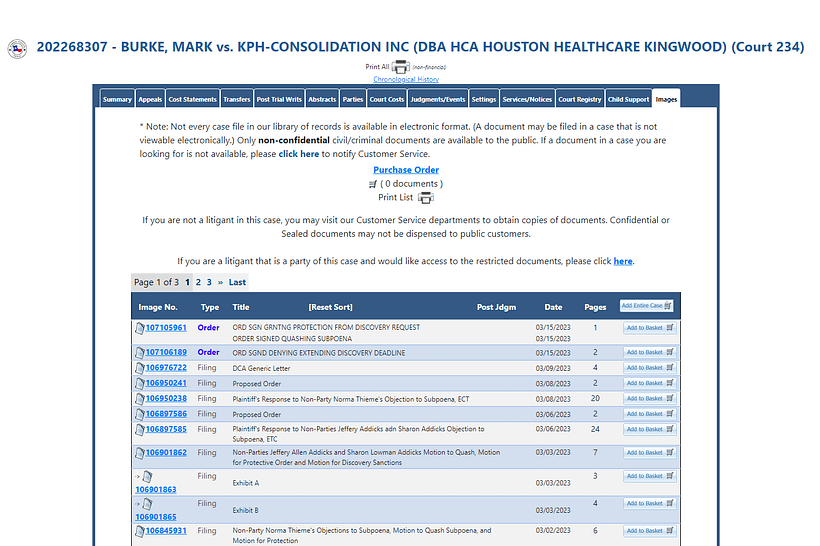Open document icon for image 107106189
The width and height of the screenshot is (820, 546).
[x=140, y=352]
